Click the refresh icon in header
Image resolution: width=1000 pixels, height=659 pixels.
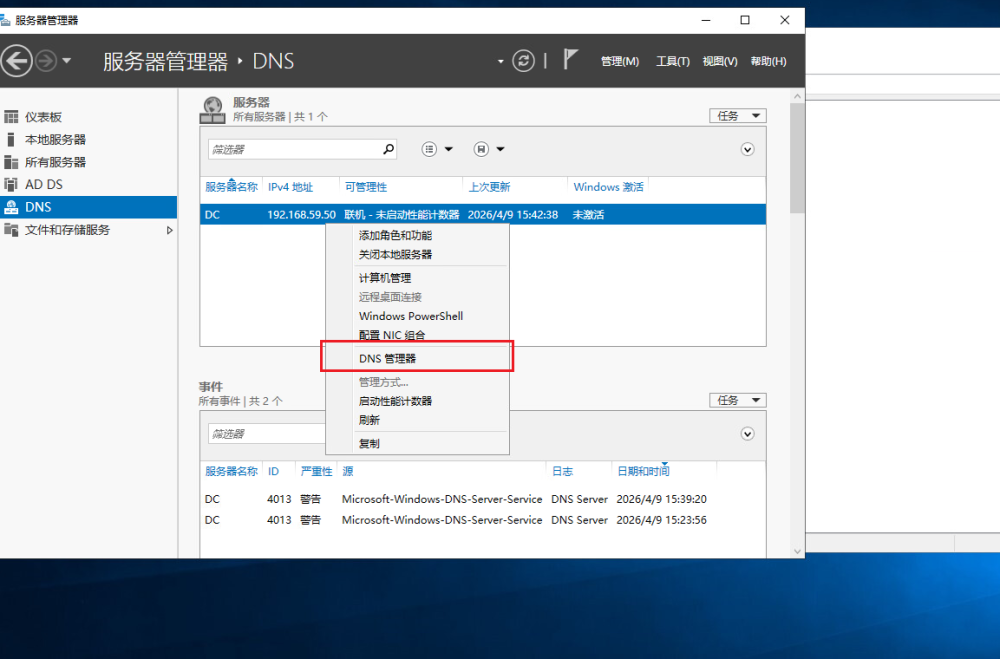click(524, 61)
